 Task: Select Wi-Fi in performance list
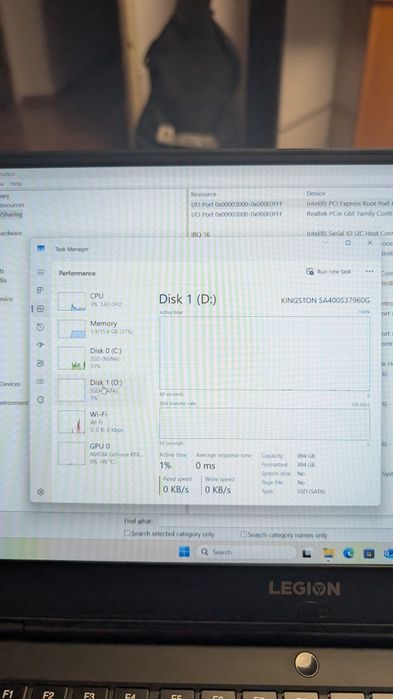click(x=101, y=422)
